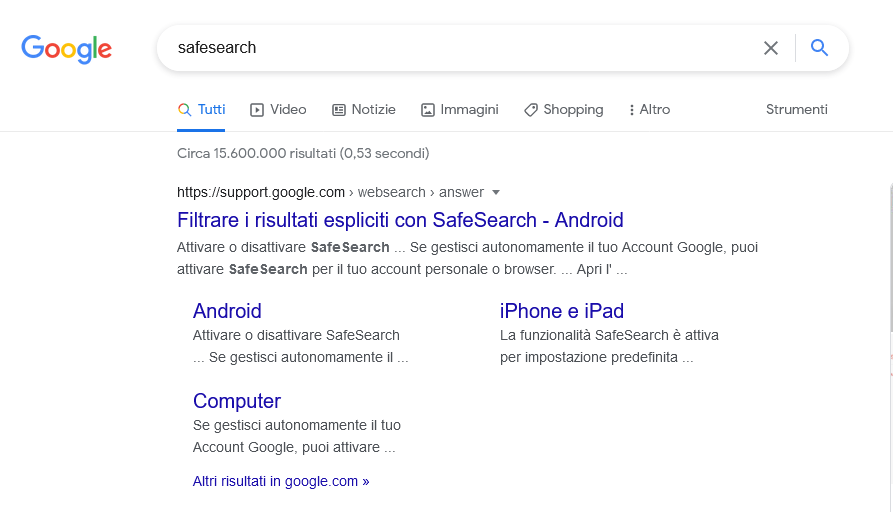
Task: Select the Tutti tab
Action: tap(201, 109)
